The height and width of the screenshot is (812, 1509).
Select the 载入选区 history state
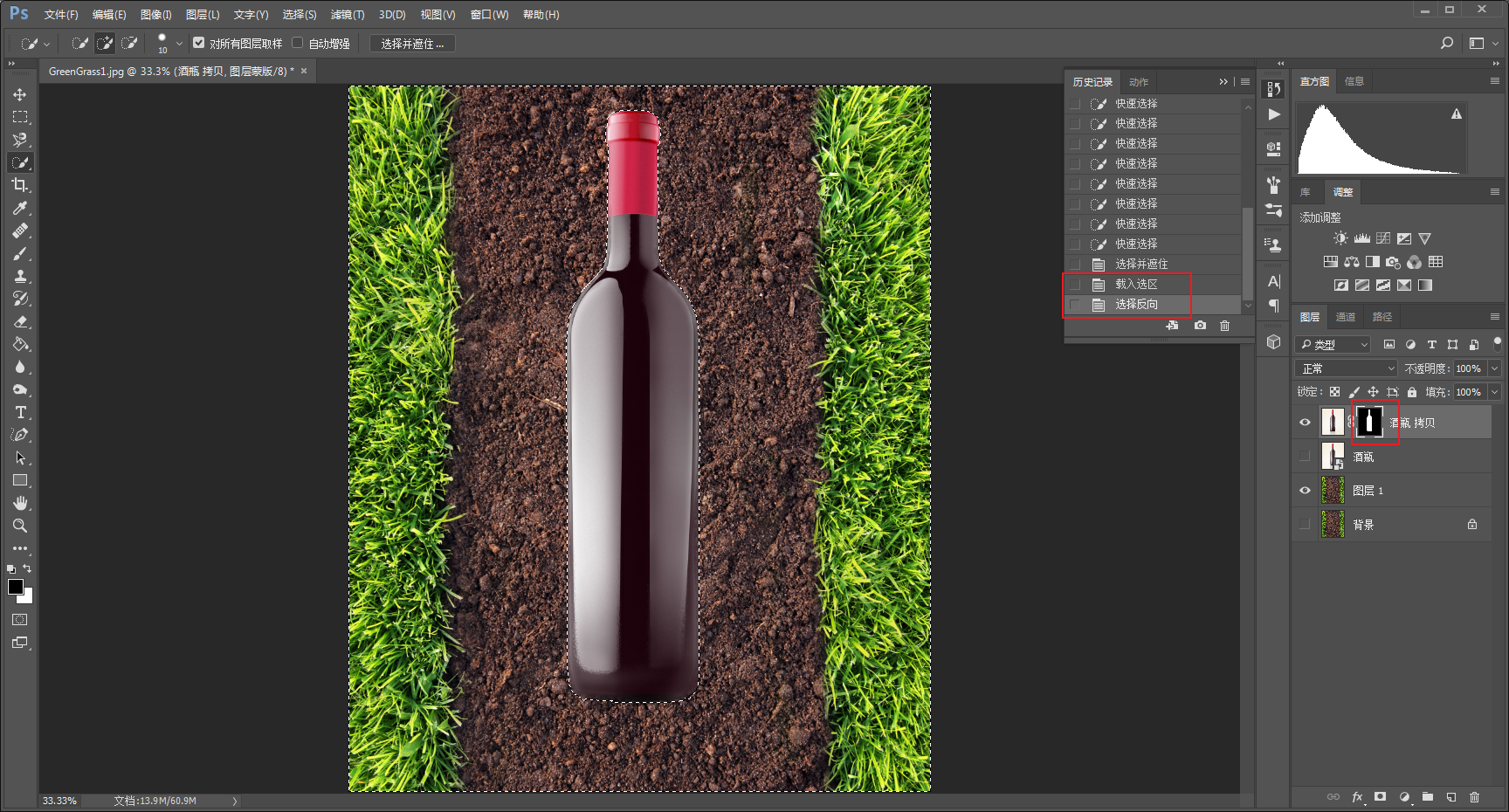click(1153, 284)
